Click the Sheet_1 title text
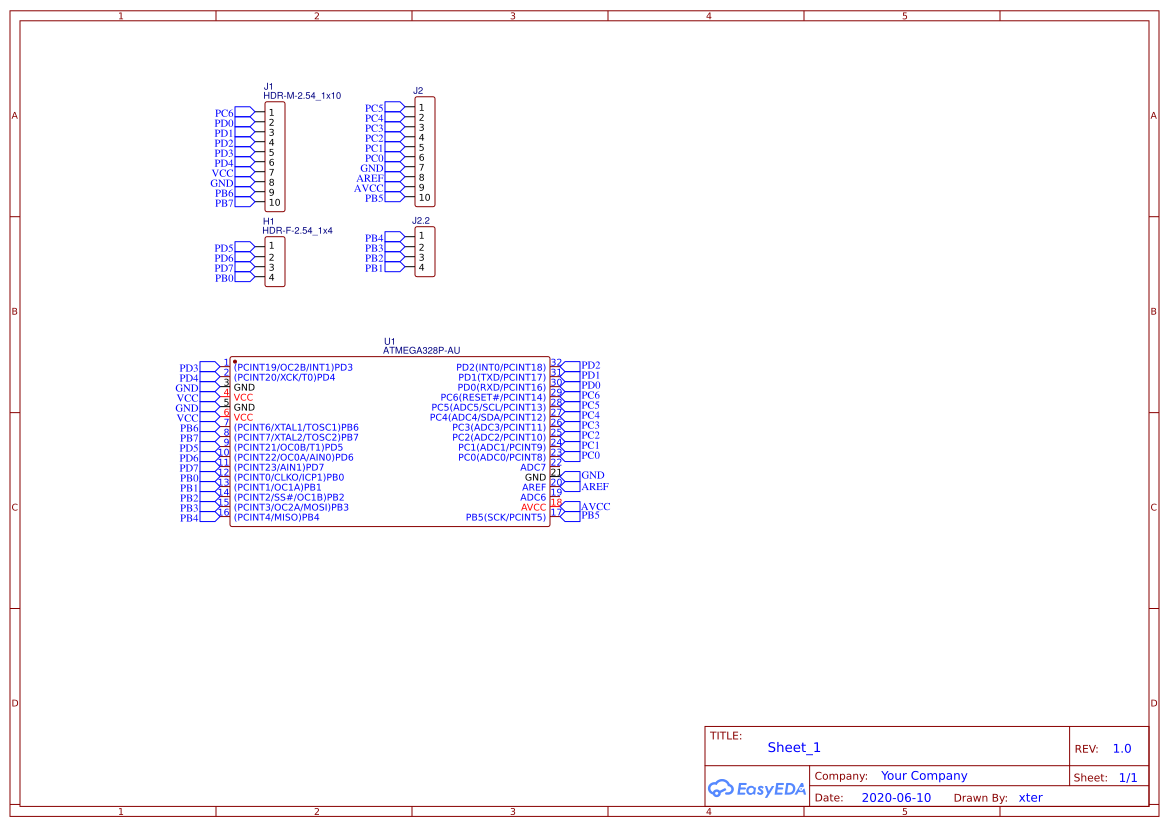The height and width of the screenshot is (827, 1169). point(793,747)
